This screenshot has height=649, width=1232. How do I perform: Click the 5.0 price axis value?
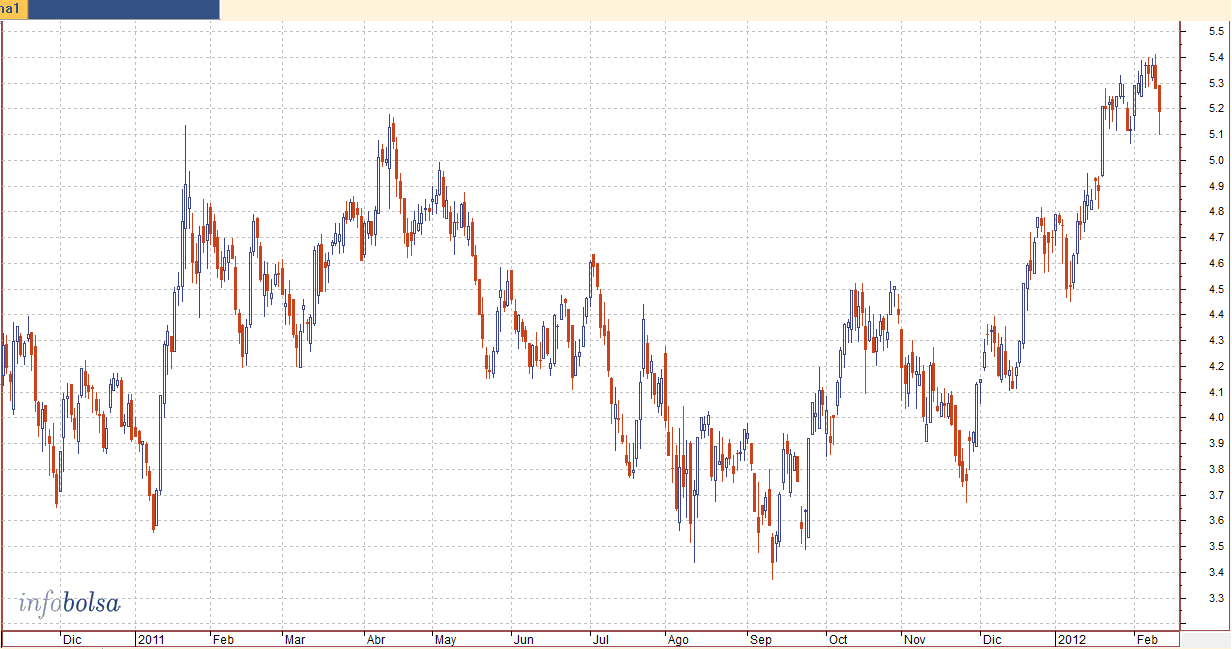(x=1216, y=160)
